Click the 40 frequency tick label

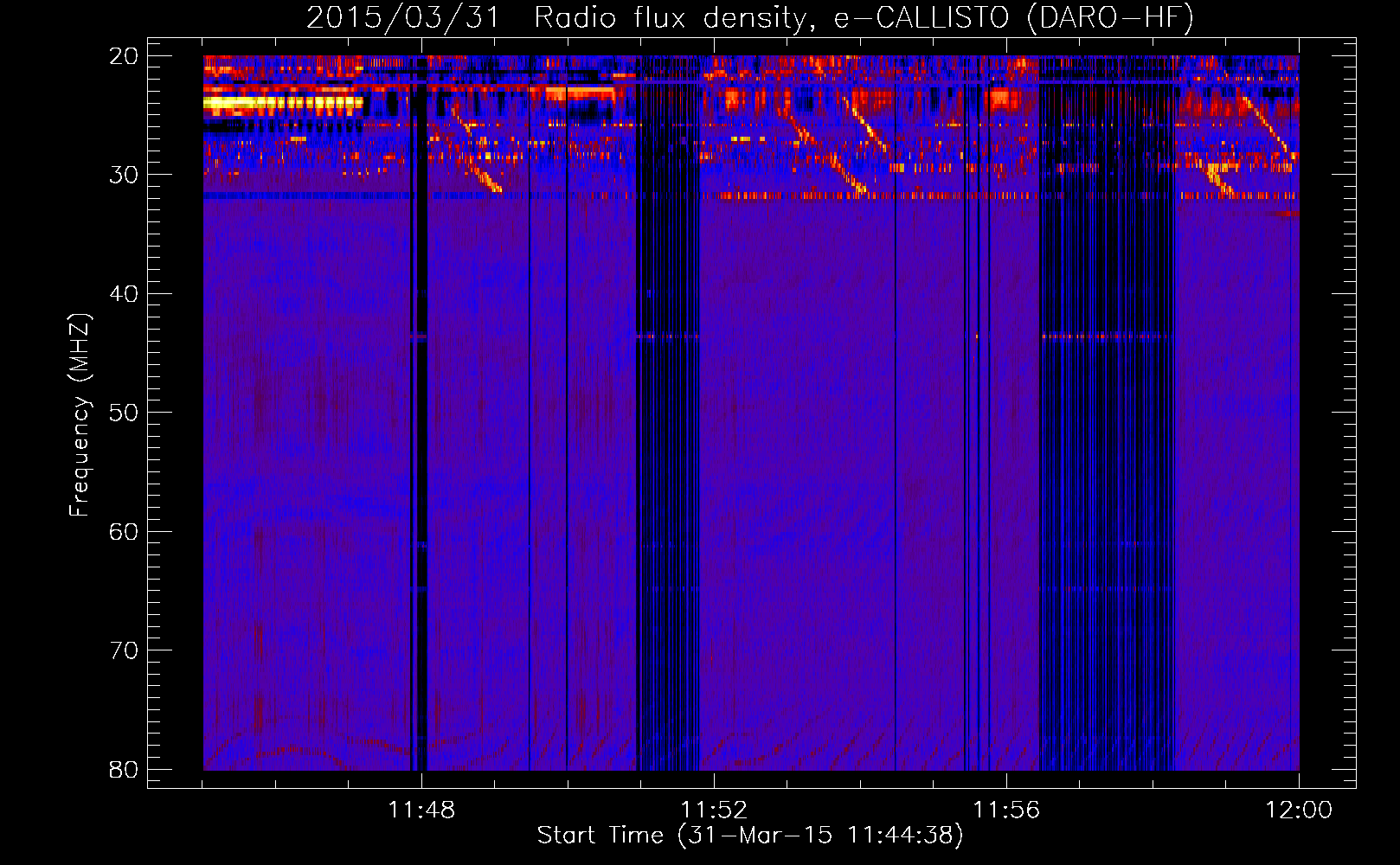[x=124, y=294]
